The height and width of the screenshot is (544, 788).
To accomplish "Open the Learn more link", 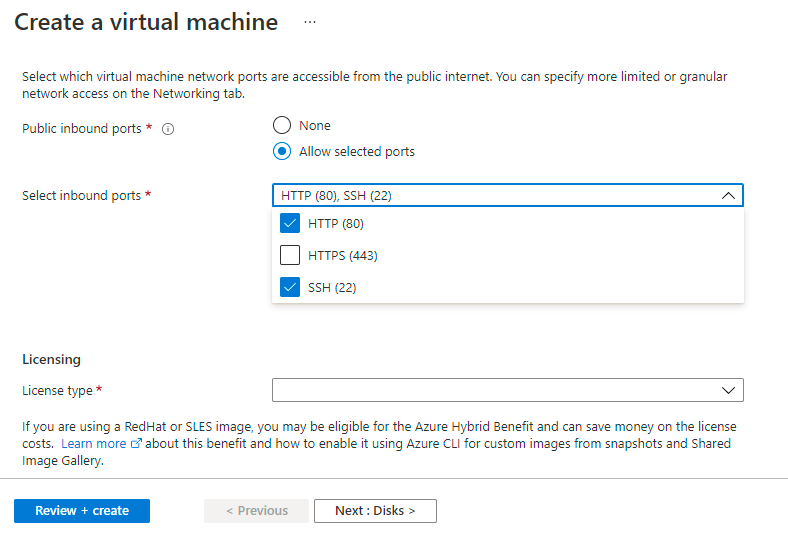I will pos(94,443).
